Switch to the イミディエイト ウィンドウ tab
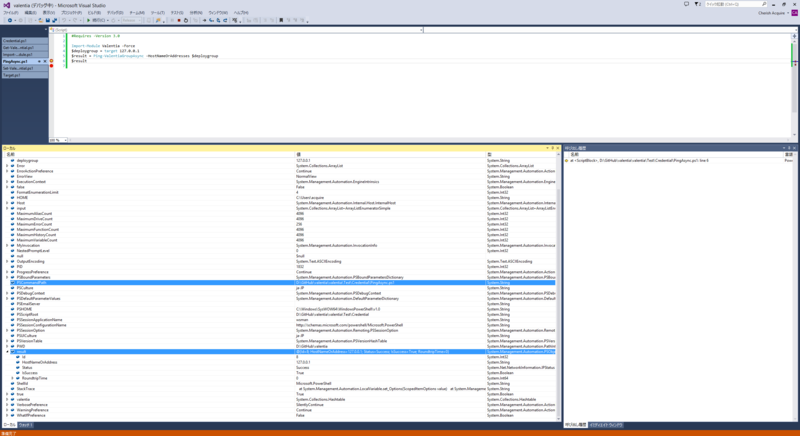800x436 pixels. click(x=606, y=425)
